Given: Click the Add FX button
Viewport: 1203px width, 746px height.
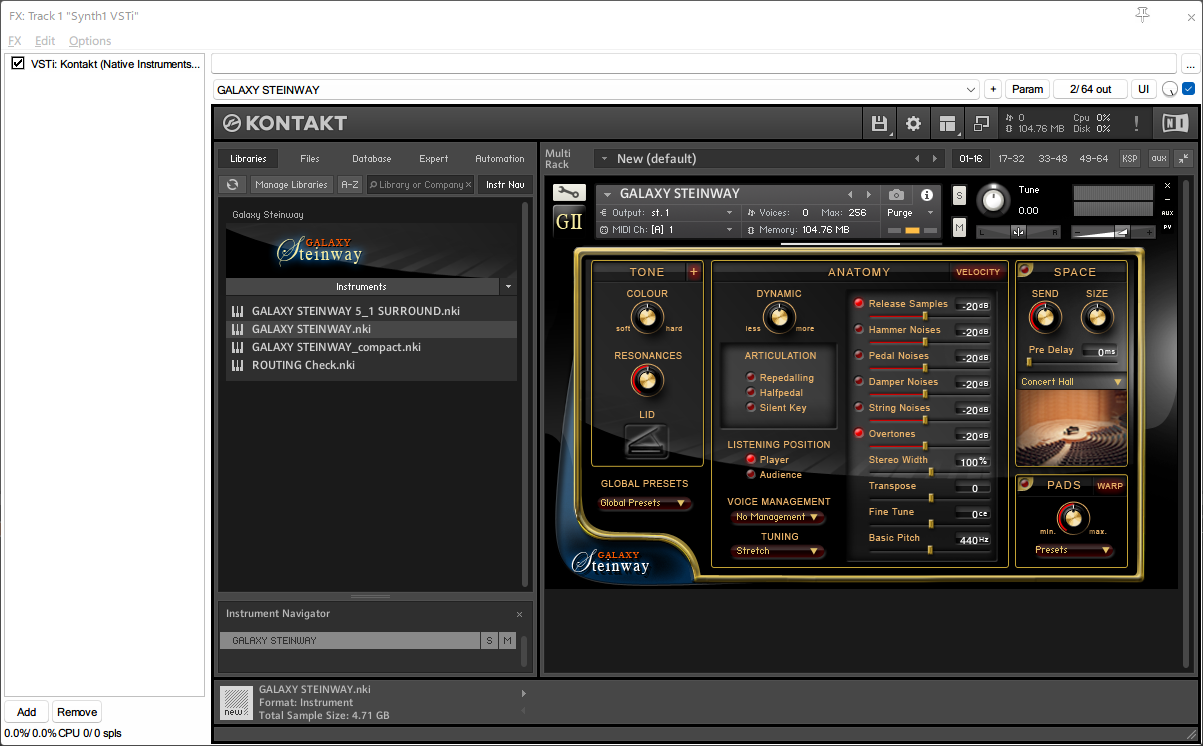Looking at the screenshot, I should (27, 712).
